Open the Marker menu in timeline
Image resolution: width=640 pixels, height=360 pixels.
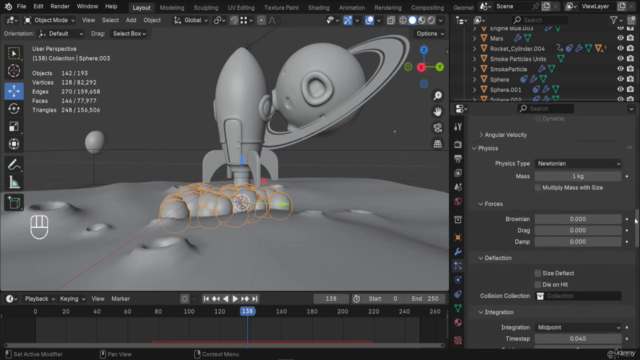(x=121, y=299)
